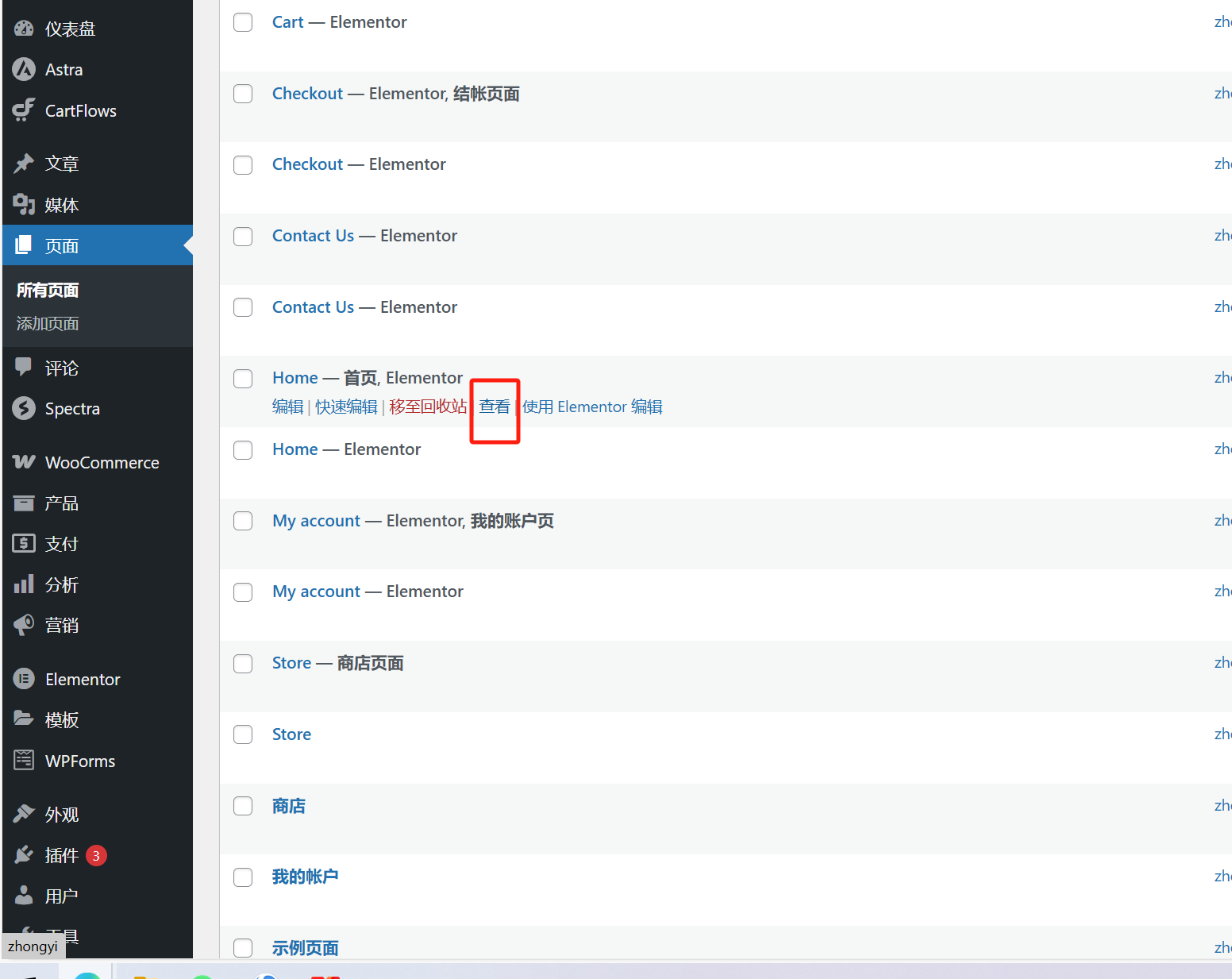Viewport: 1232px width, 979px height.
Task: Open the 产品 menu label
Action: 62,503
